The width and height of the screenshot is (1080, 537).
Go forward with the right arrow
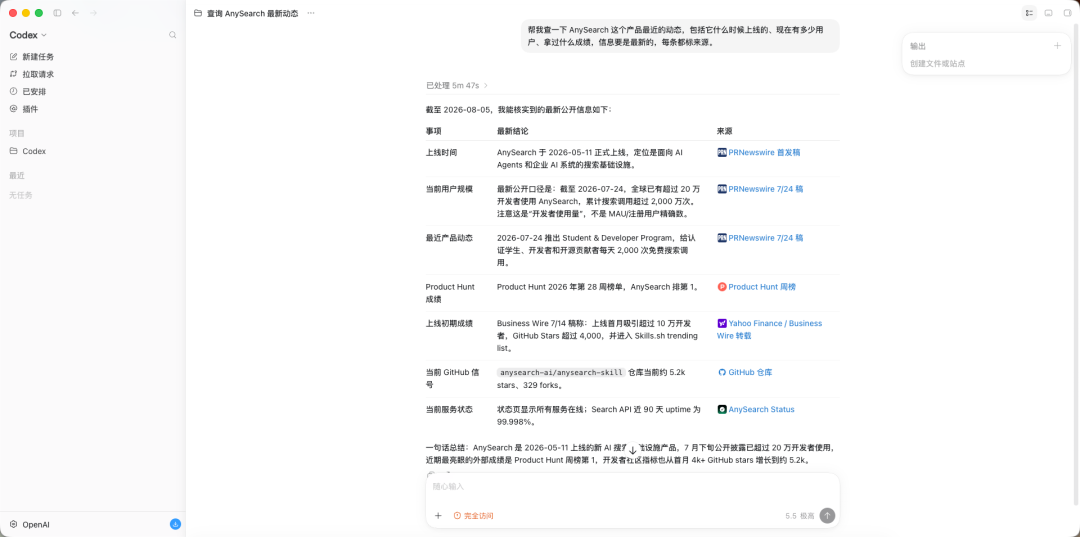pos(94,13)
